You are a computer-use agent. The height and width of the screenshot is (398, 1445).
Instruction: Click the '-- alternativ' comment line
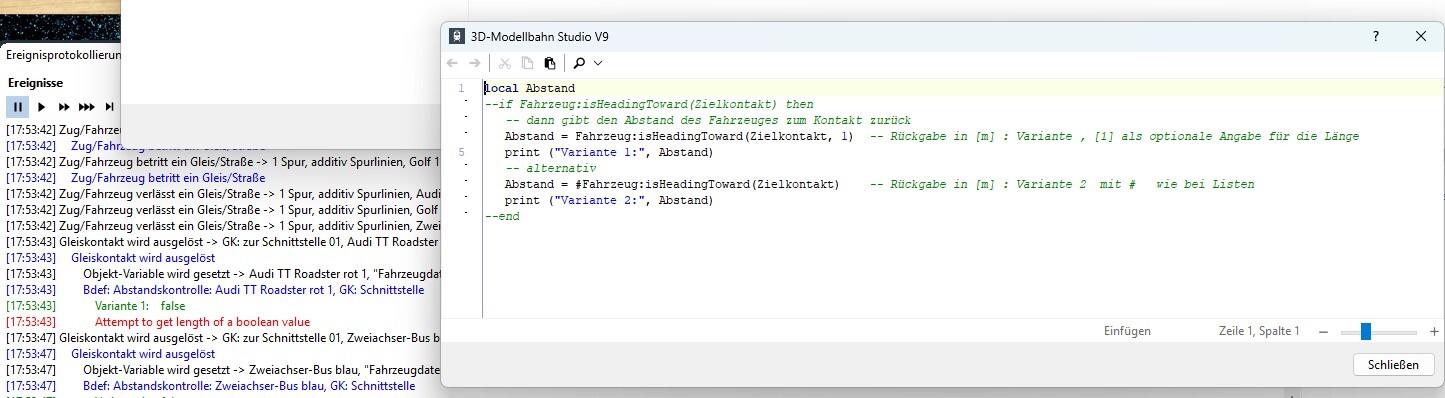click(x=550, y=168)
